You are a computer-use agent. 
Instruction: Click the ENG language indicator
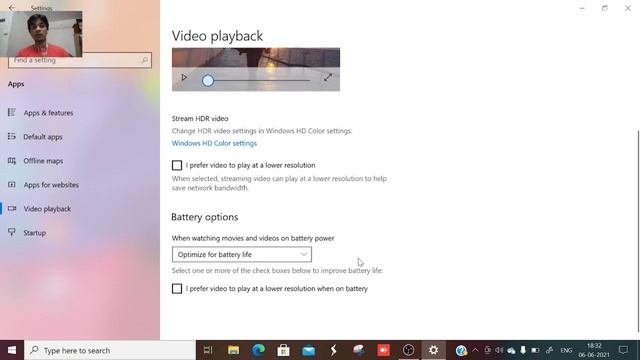click(x=566, y=350)
